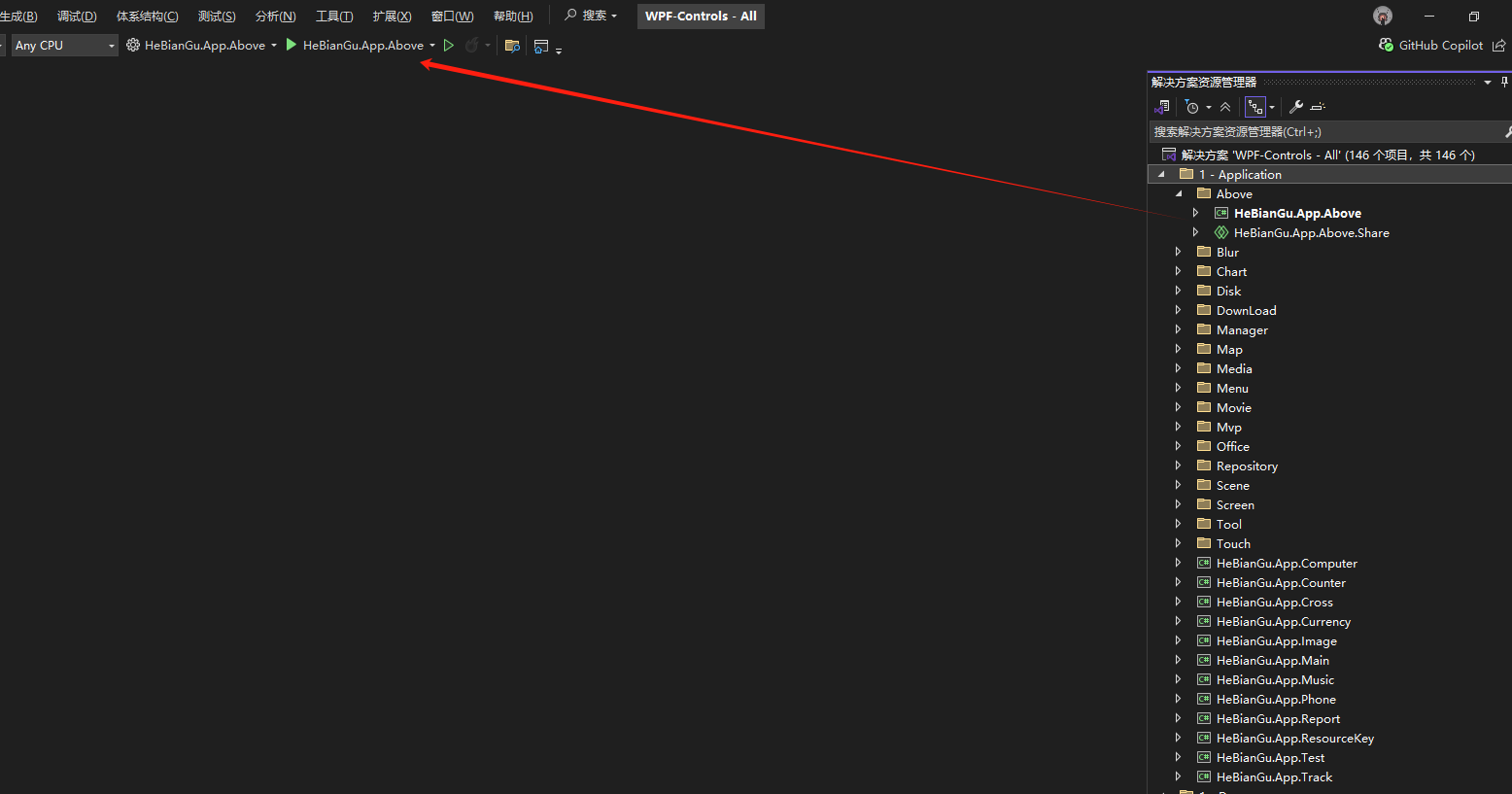The height and width of the screenshot is (794, 1512).
Task: Click the C# project icon of HeBianGu.App.Music
Action: tap(1204, 679)
